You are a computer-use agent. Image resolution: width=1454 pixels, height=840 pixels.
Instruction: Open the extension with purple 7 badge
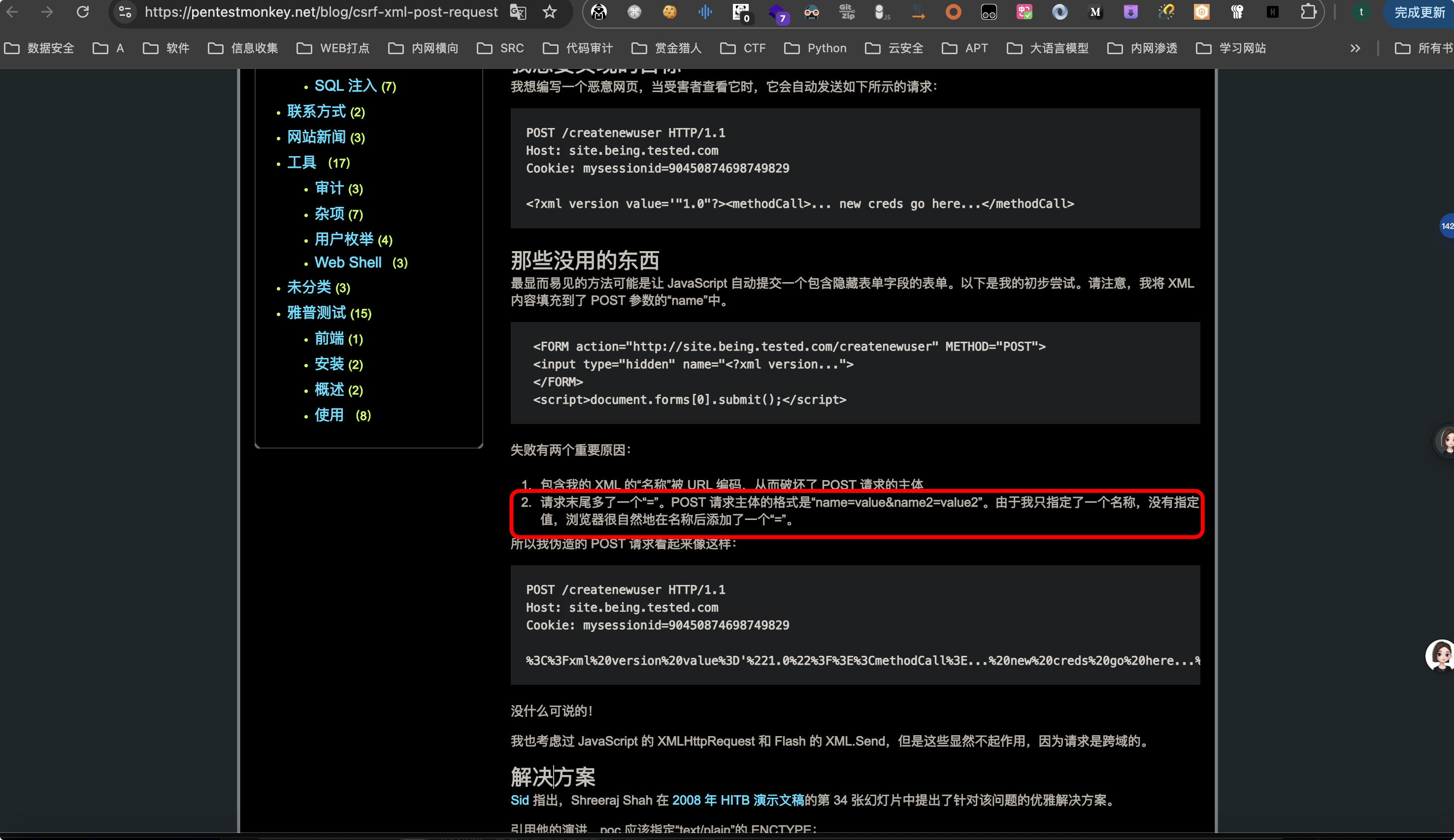point(777,13)
